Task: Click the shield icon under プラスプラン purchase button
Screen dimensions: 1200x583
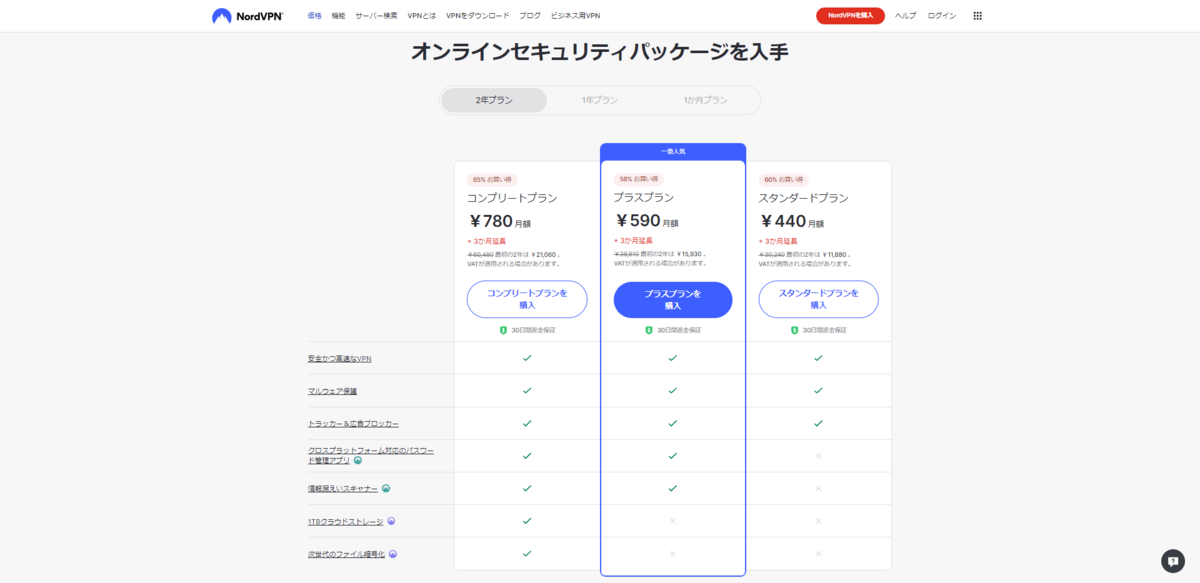Action: pos(649,330)
